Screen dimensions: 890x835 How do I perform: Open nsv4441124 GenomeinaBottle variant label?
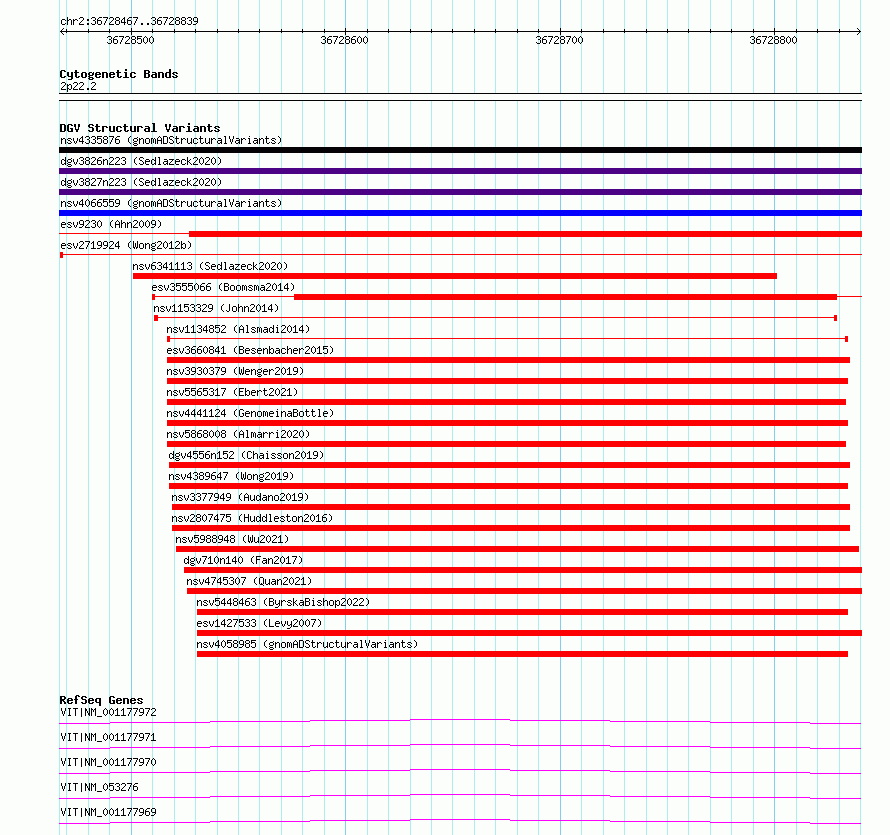[x=250, y=413]
